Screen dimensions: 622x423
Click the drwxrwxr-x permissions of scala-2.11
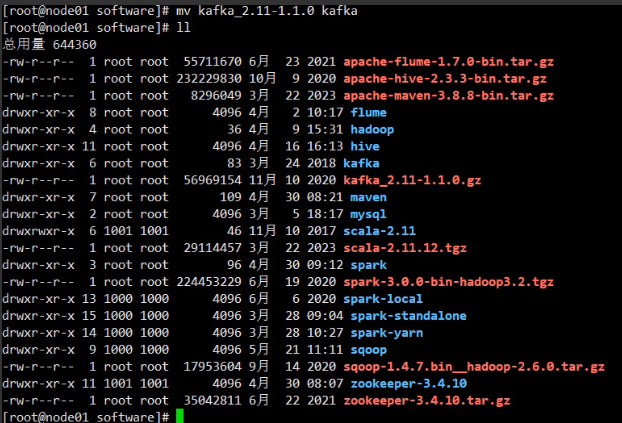pyautogui.click(x=38, y=231)
